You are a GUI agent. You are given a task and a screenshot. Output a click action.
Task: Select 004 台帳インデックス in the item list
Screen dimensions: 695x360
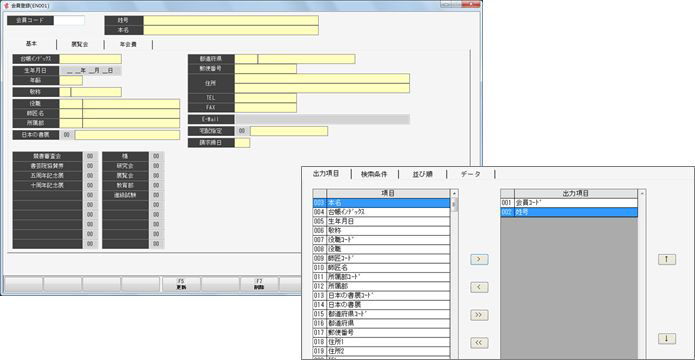[x=381, y=212]
